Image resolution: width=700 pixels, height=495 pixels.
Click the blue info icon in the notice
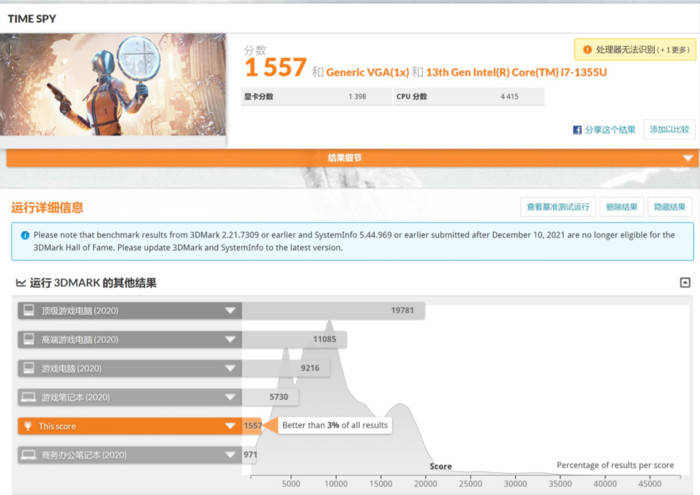pos(25,235)
